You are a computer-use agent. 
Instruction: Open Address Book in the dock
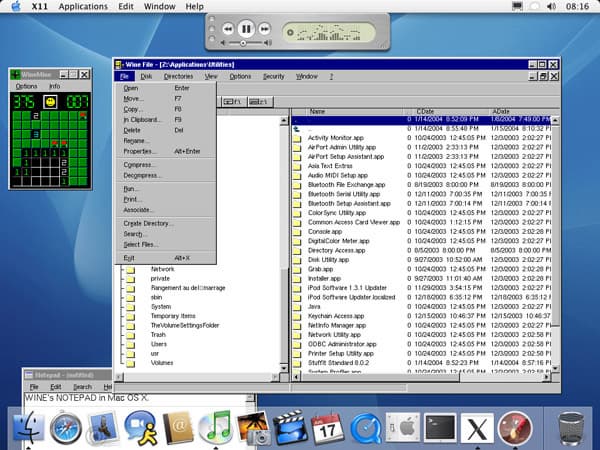click(x=178, y=429)
